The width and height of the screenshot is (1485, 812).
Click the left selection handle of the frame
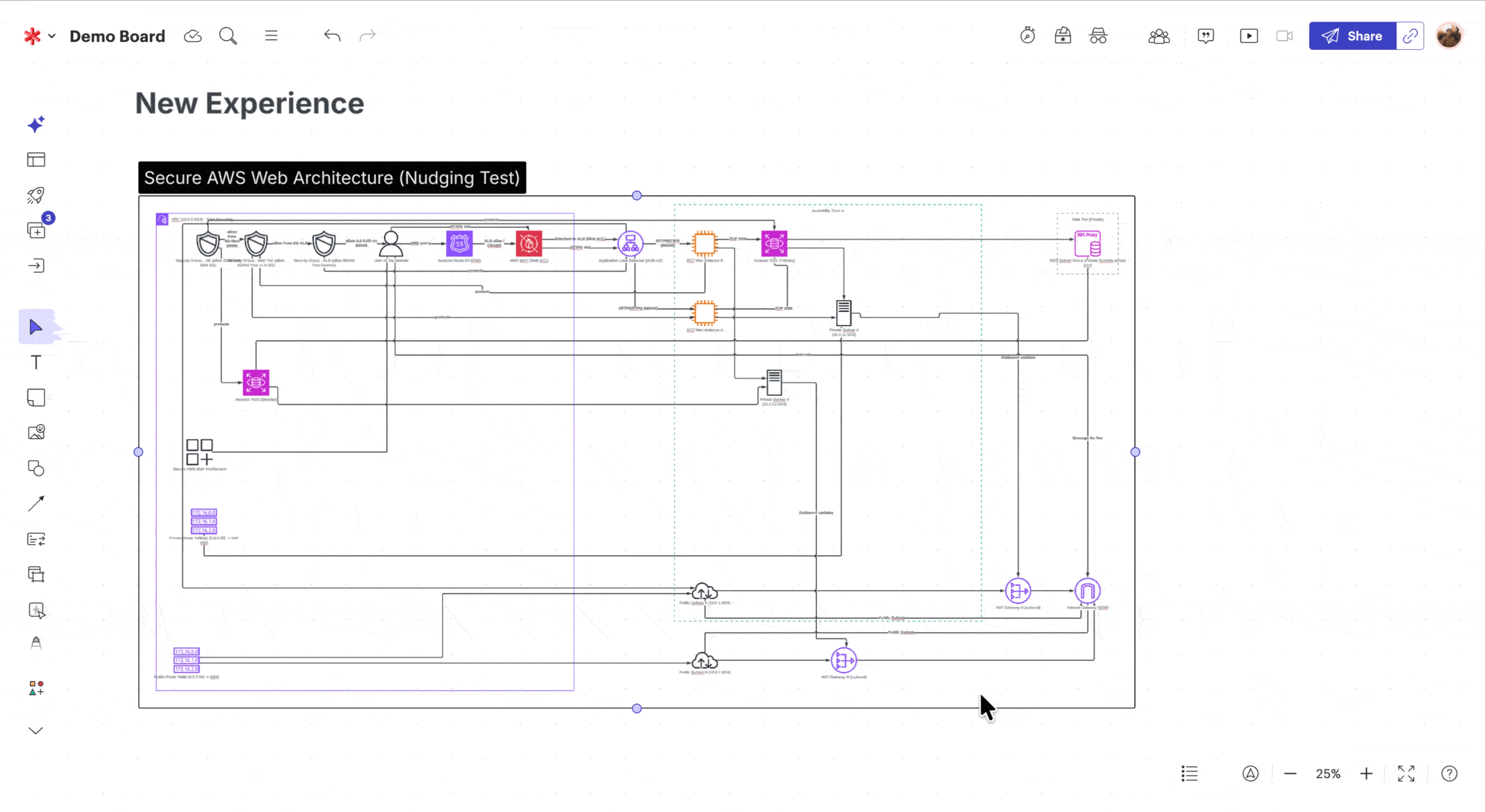click(138, 452)
